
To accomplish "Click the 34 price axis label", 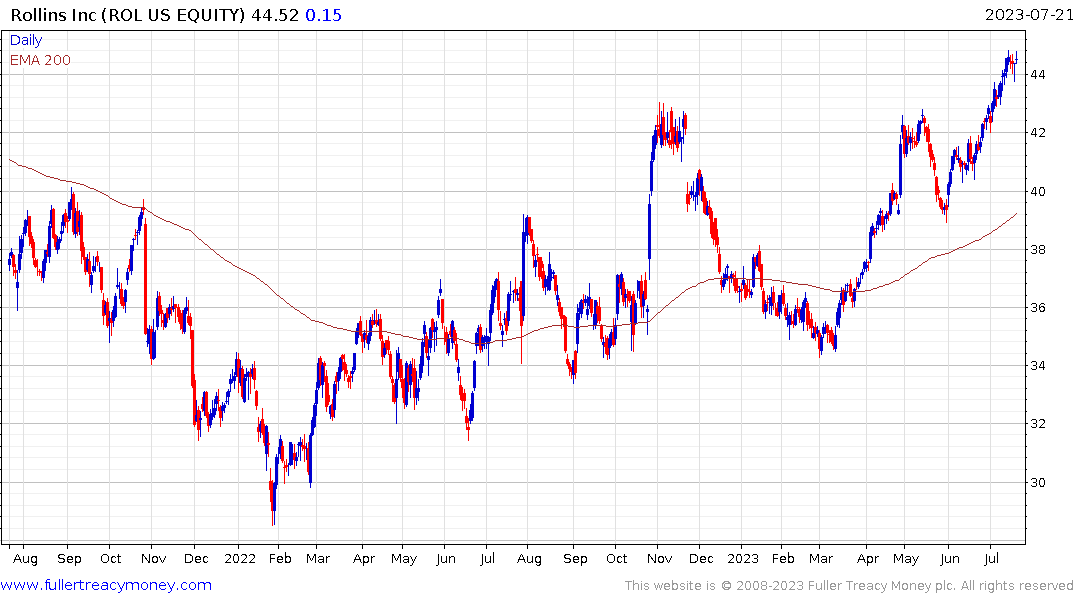I will [1037, 365].
